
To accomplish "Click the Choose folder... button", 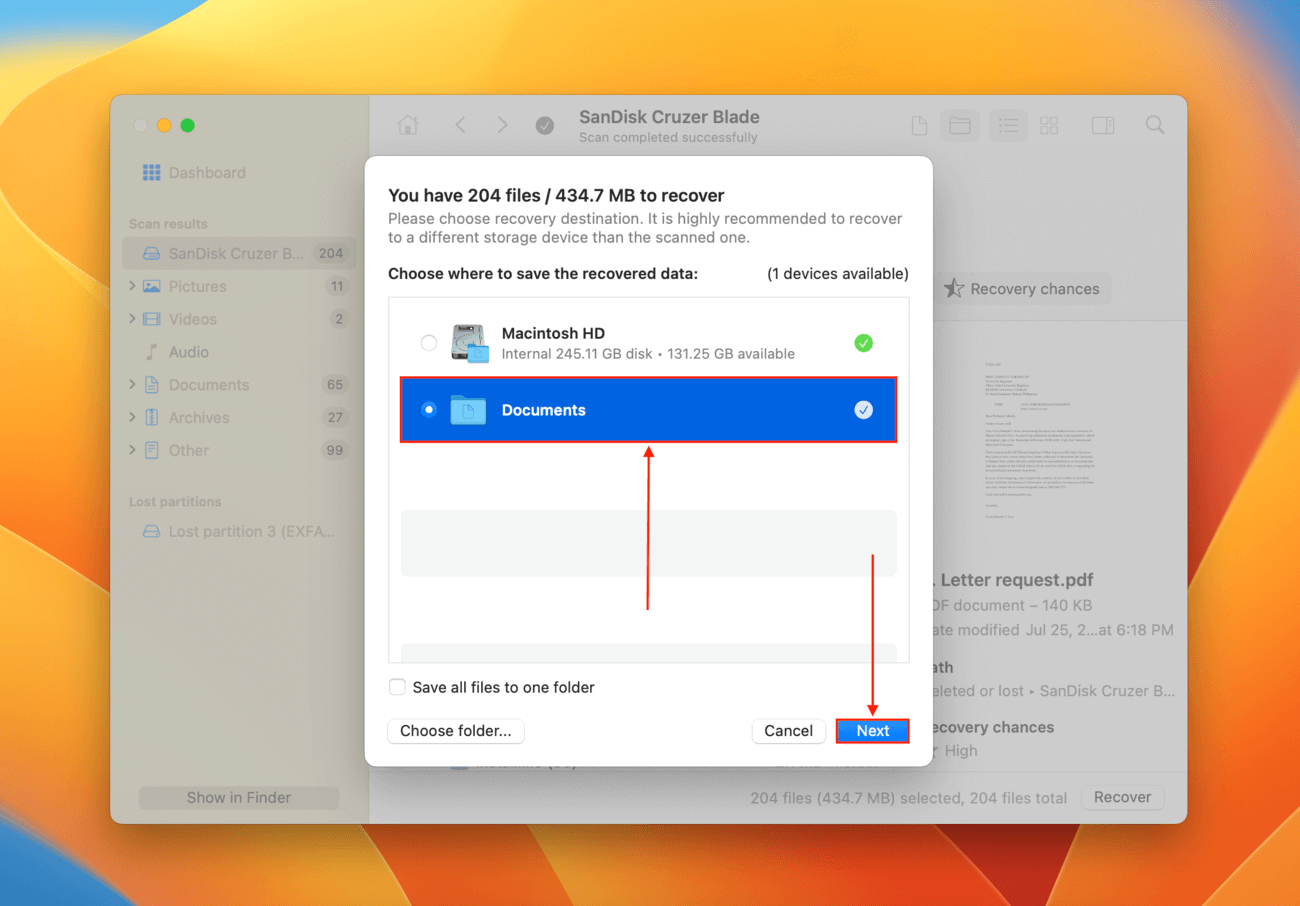I will point(456,731).
